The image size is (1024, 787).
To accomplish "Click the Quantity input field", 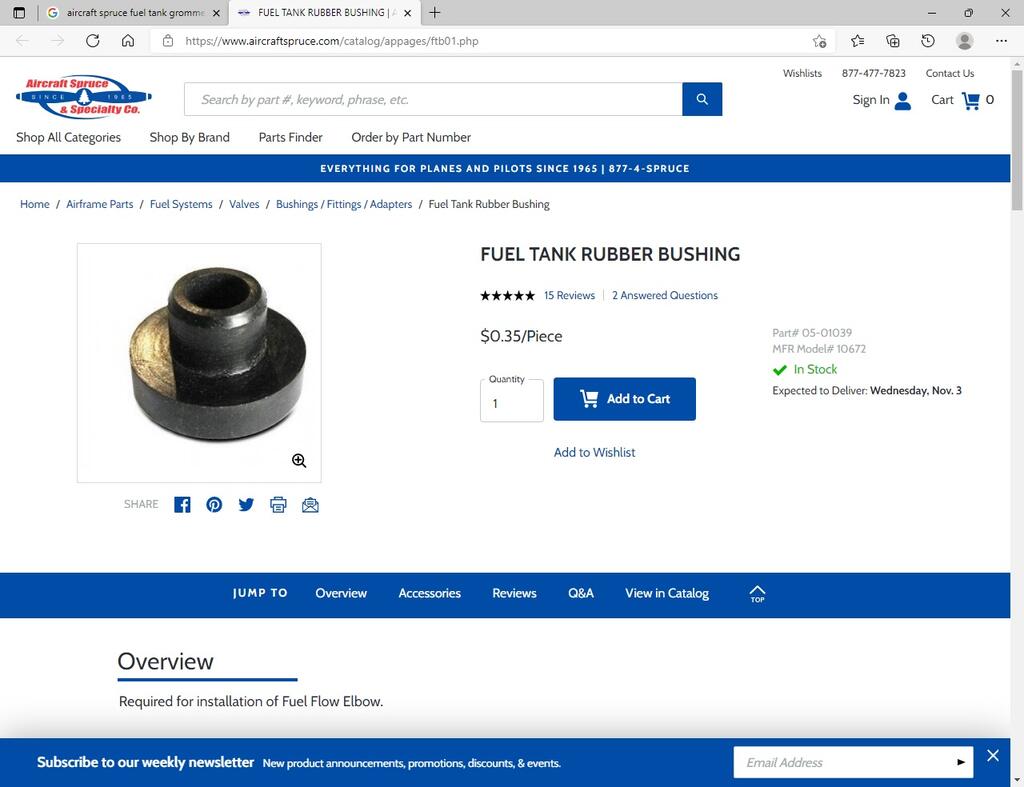I will coord(512,401).
